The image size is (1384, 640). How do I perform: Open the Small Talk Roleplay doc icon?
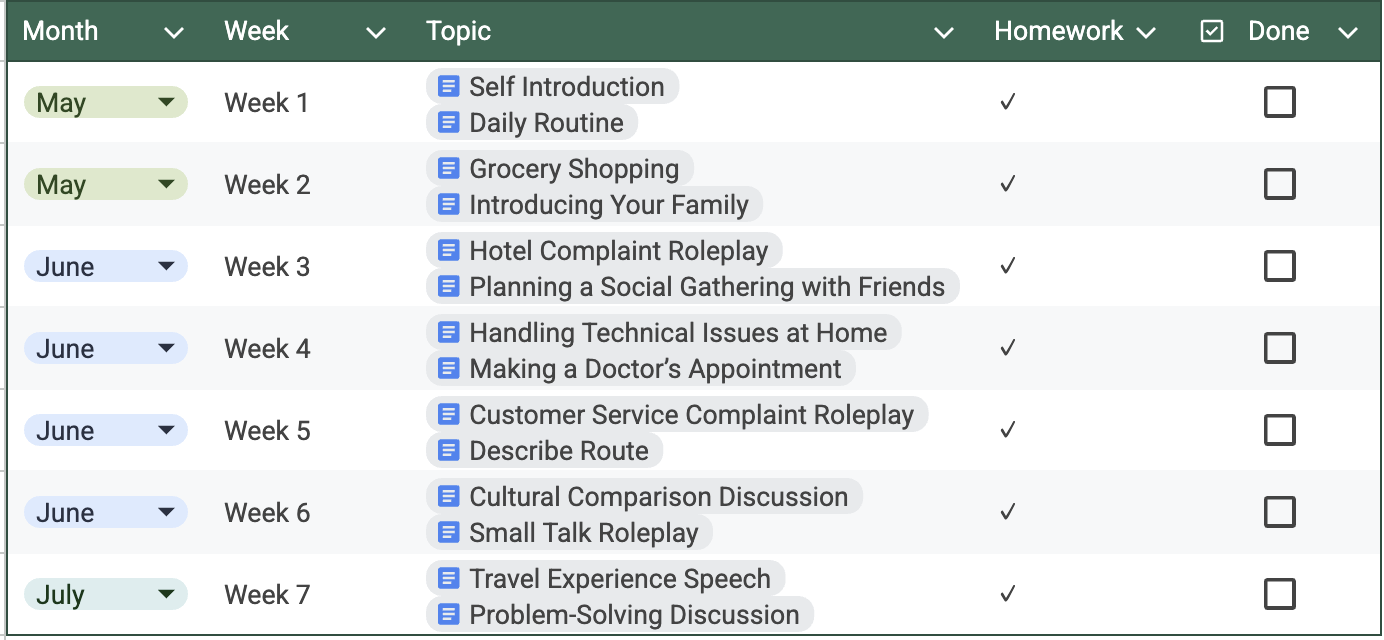[x=449, y=533]
